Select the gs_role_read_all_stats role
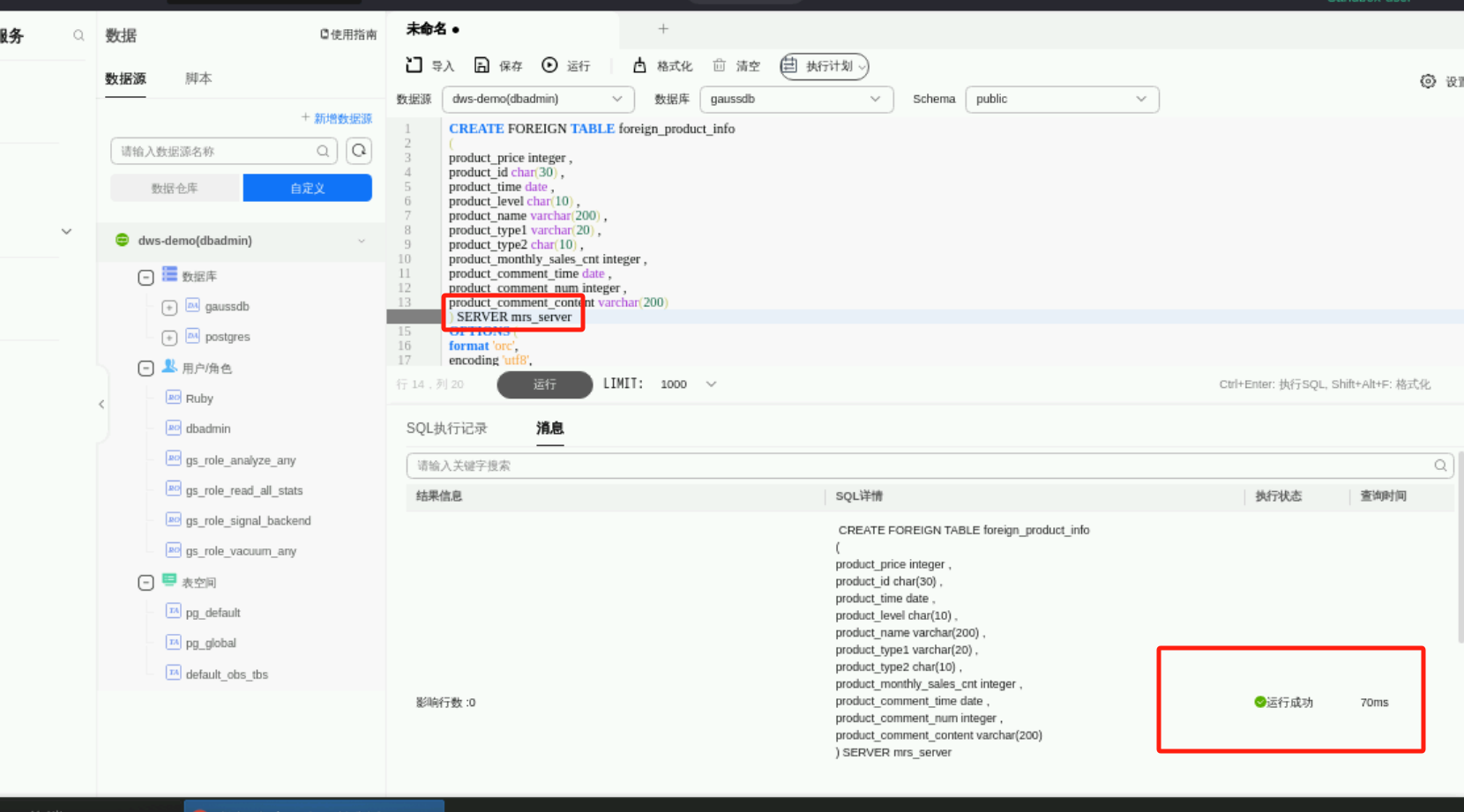The height and width of the screenshot is (812, 1464). point(244,490)
